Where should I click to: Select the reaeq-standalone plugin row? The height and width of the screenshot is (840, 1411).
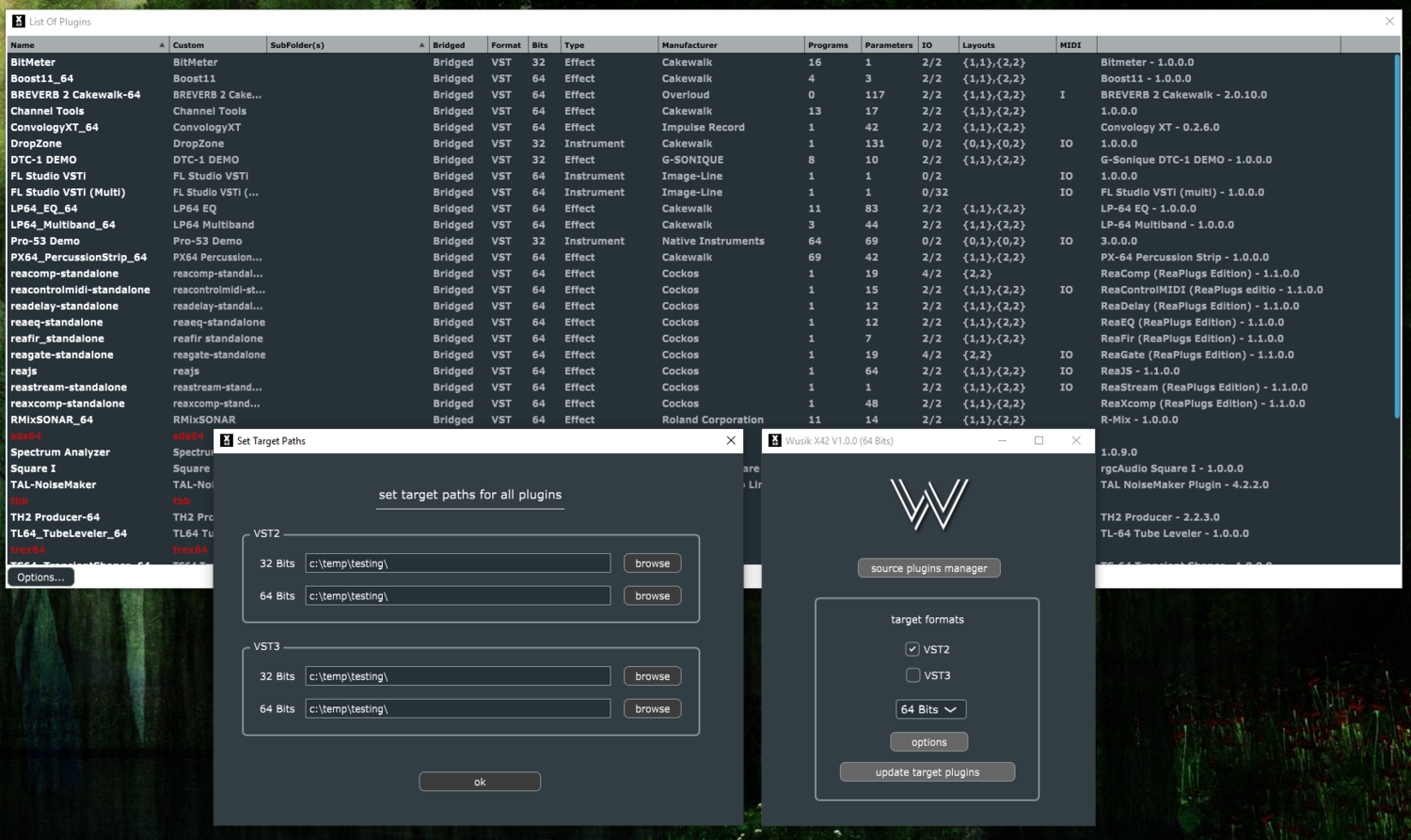[x=701, y=322]
